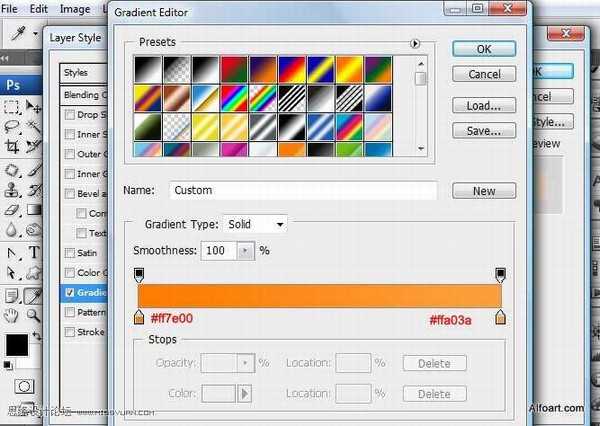Image resolution: width=600 pixels, height=426 pixels.
Task: Select the Magic Wand tool
Action: [x=33, y=127]
